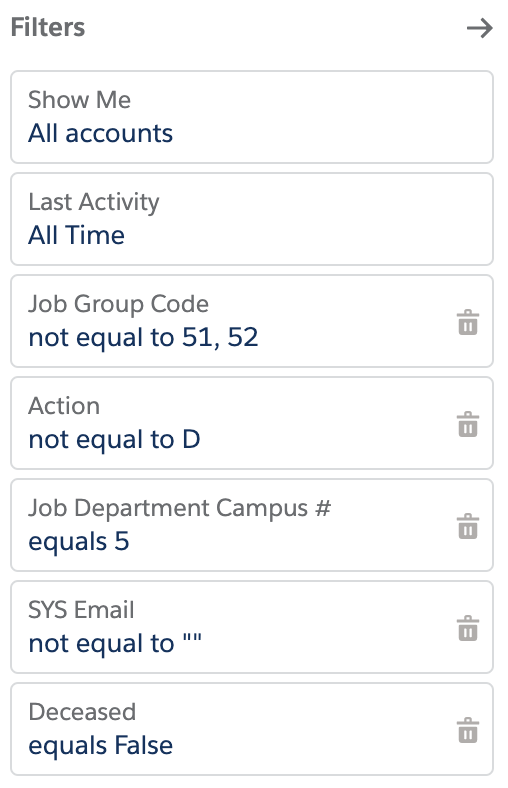This screenshot has width=508, height=788.
Task: Open the Show Me filter card
Action: (x=252, y=117)
